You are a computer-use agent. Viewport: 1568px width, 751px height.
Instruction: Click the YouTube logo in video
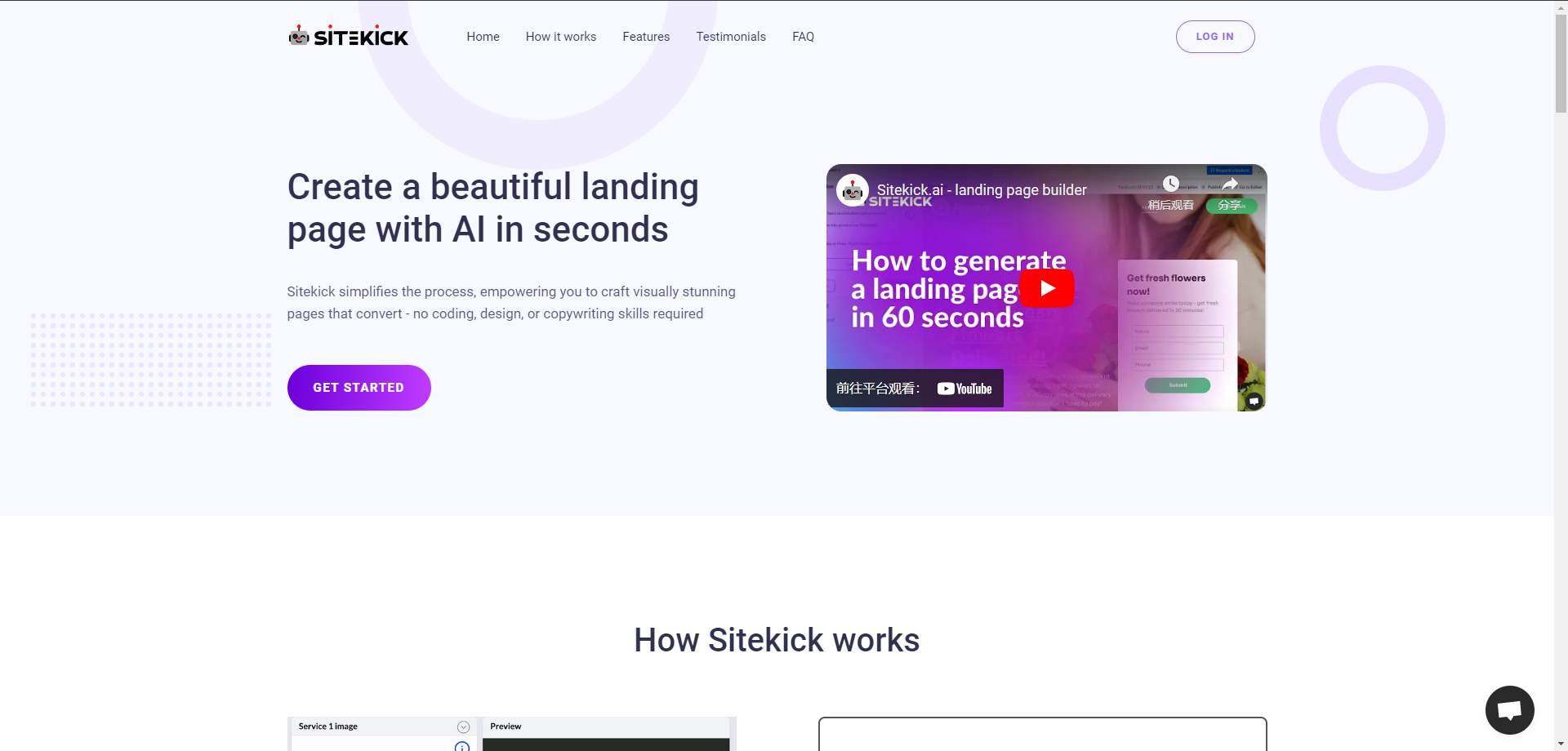tap(964, 389)
